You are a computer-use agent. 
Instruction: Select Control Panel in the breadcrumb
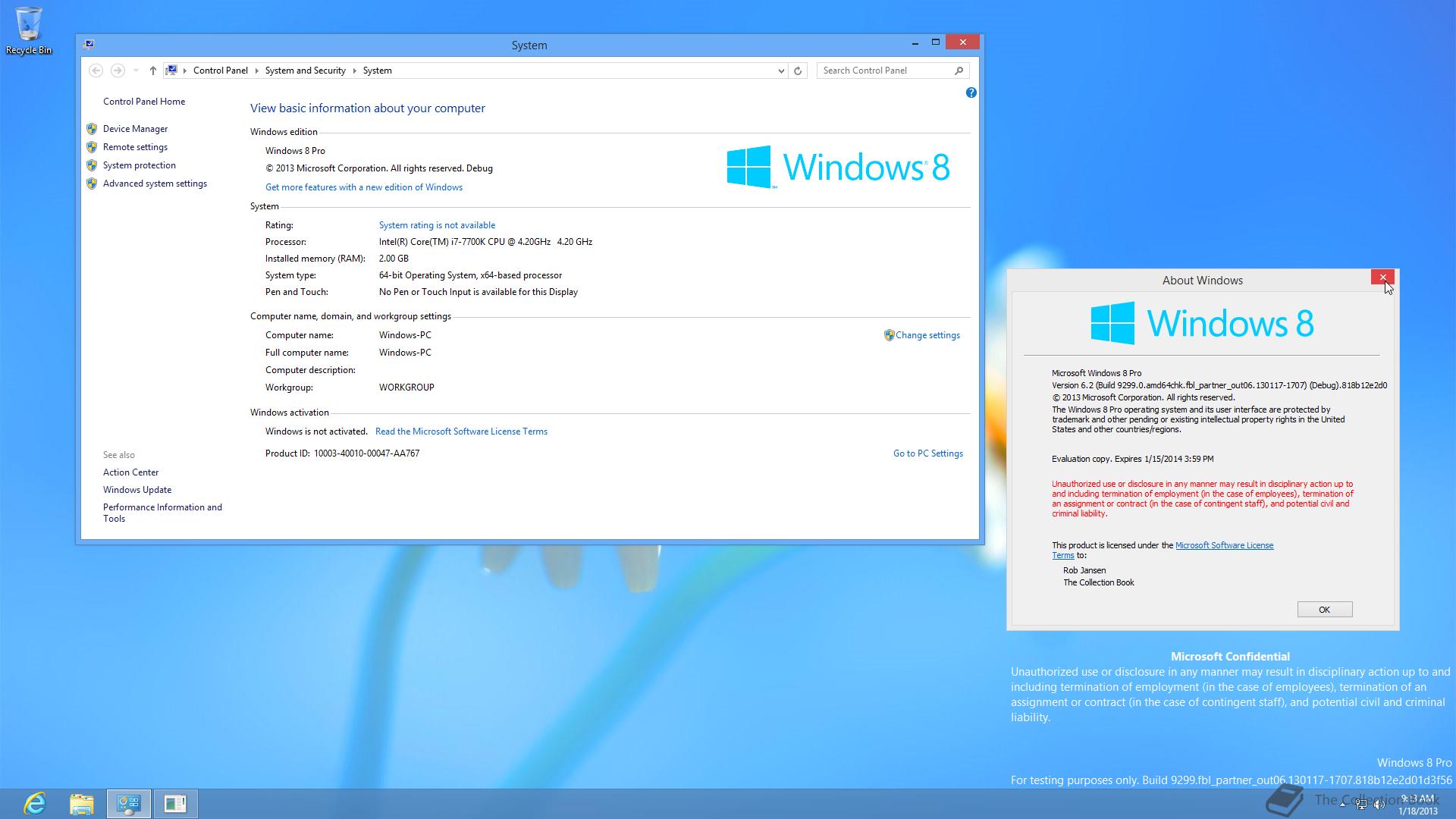coord(220,71)
